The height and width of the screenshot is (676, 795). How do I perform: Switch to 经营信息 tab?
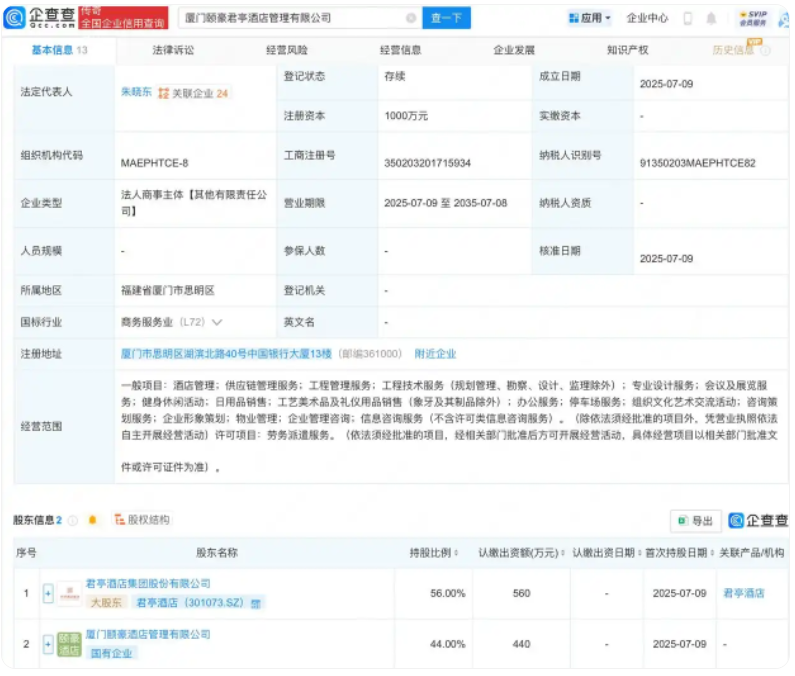pos(400,50)
